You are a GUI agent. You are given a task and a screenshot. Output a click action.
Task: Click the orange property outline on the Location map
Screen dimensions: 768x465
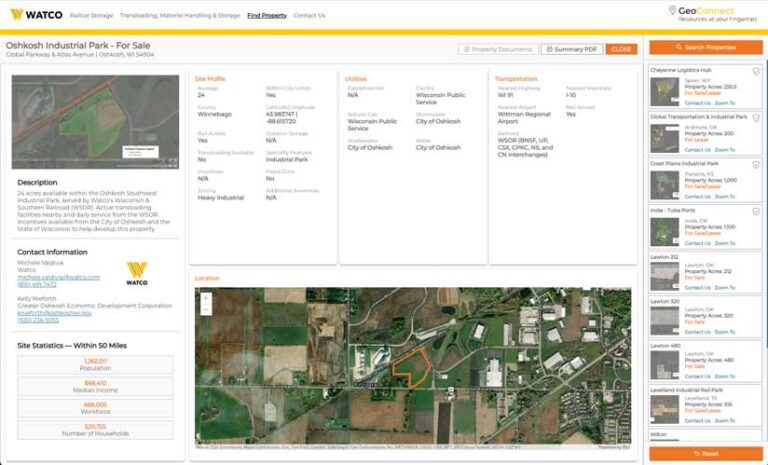[411, 368]
